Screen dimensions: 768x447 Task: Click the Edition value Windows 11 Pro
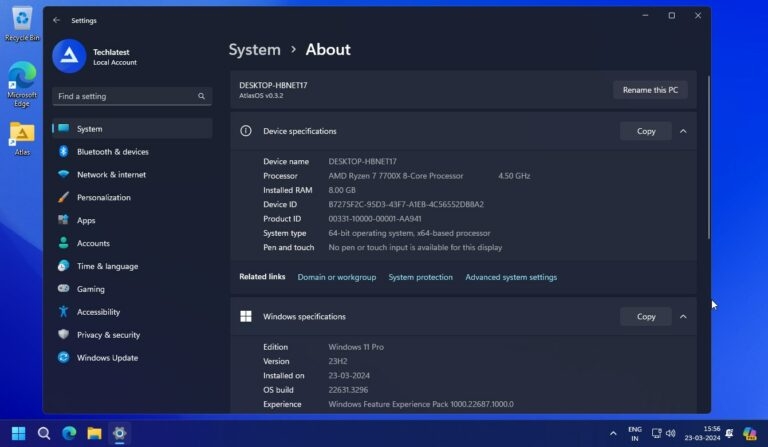[x=356, y=347]
